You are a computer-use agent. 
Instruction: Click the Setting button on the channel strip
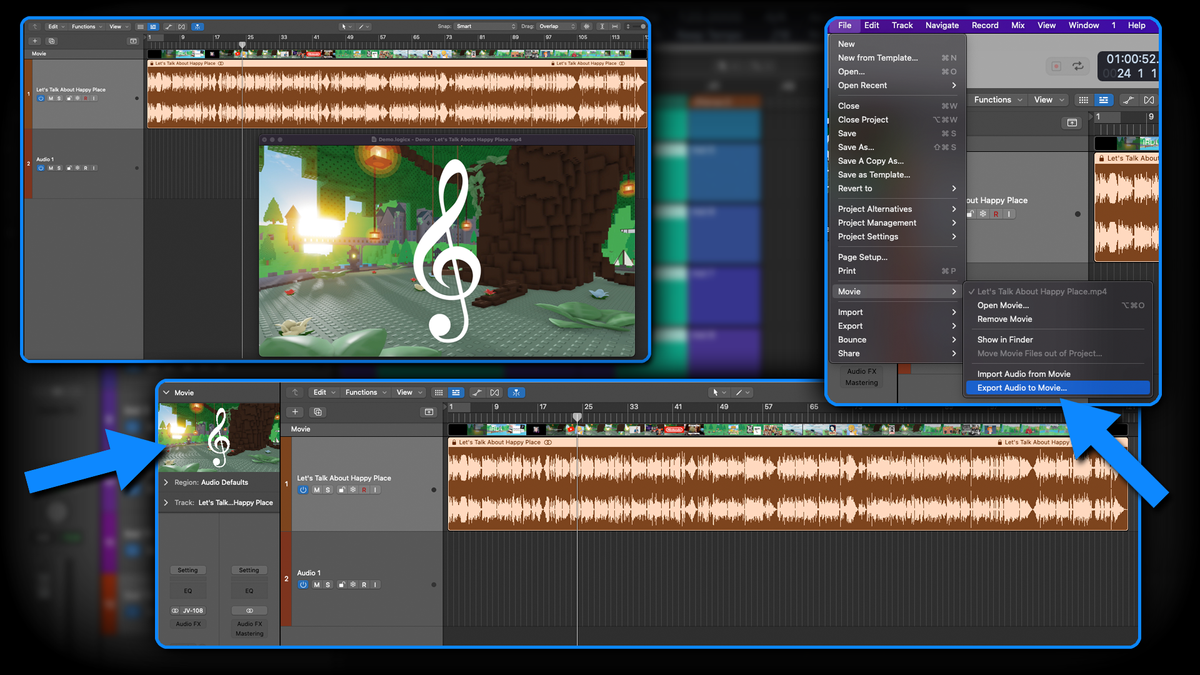point(187,570)
